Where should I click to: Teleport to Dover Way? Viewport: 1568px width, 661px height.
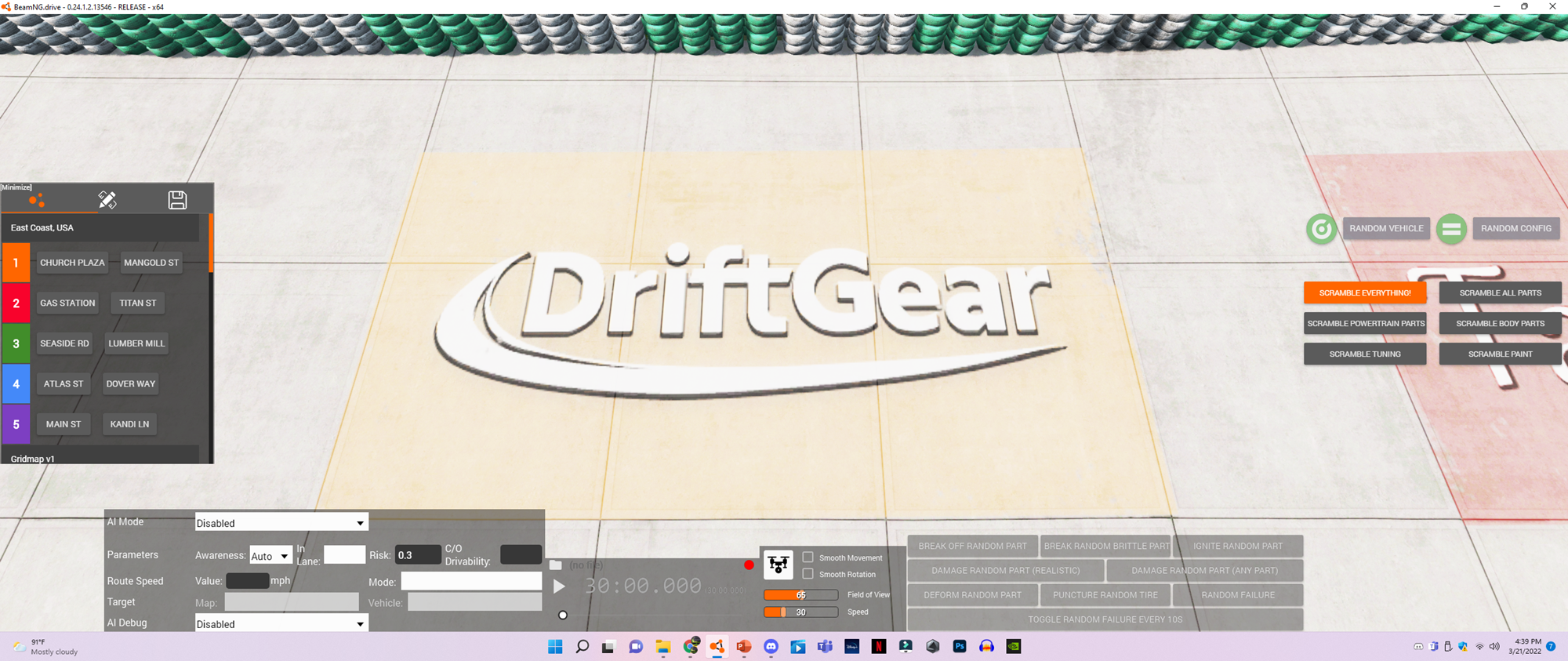coord(131,383)
